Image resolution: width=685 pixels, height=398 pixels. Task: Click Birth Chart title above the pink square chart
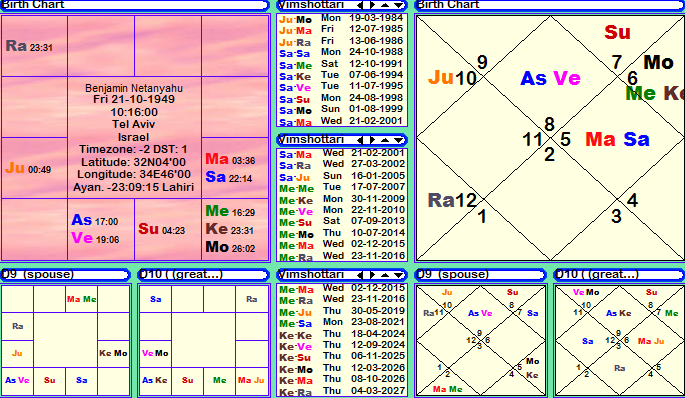pyautogui.click(x=33, y=5)
